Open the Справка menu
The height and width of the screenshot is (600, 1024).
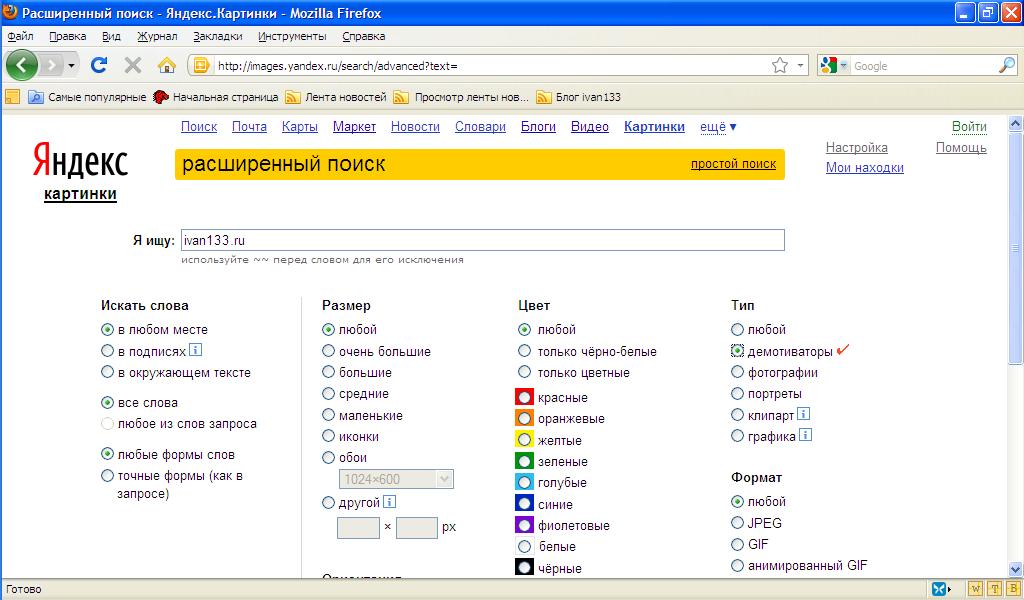click(x=364, y=37)
